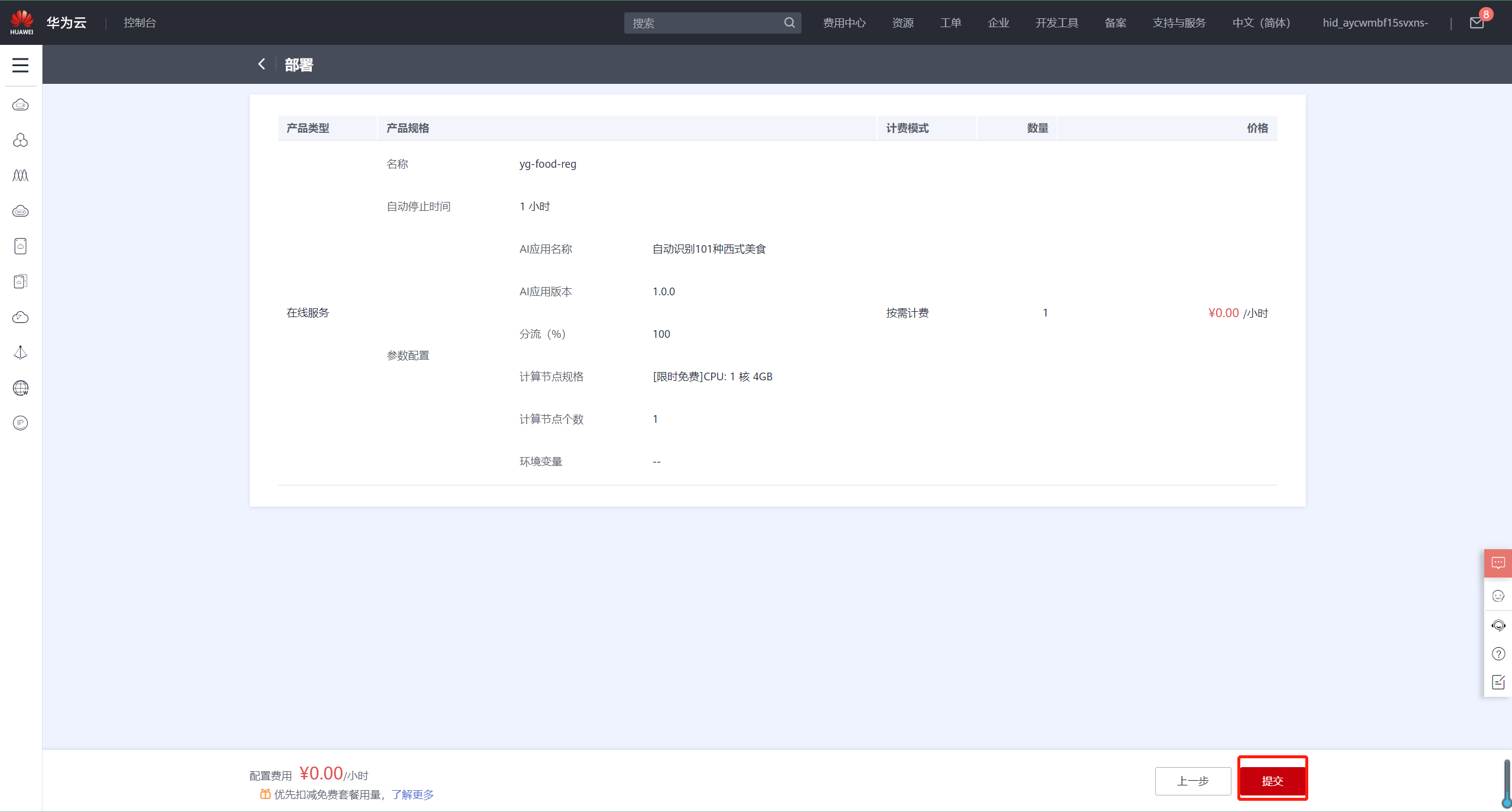
Task: Click the 了解更多 link
Action: pyautogui.click(x=412, y=794)
